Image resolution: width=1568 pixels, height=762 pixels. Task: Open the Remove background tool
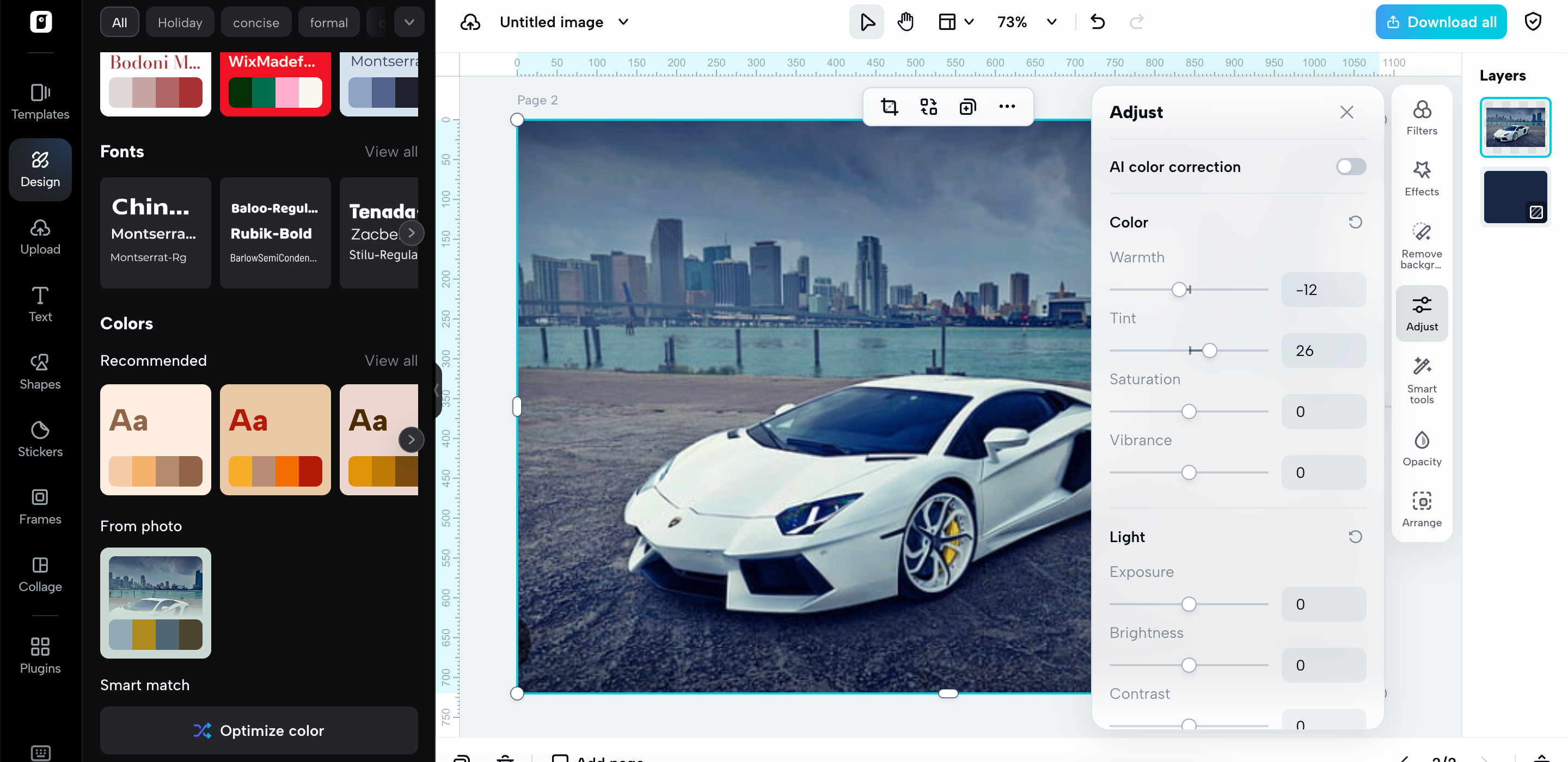1422,245
